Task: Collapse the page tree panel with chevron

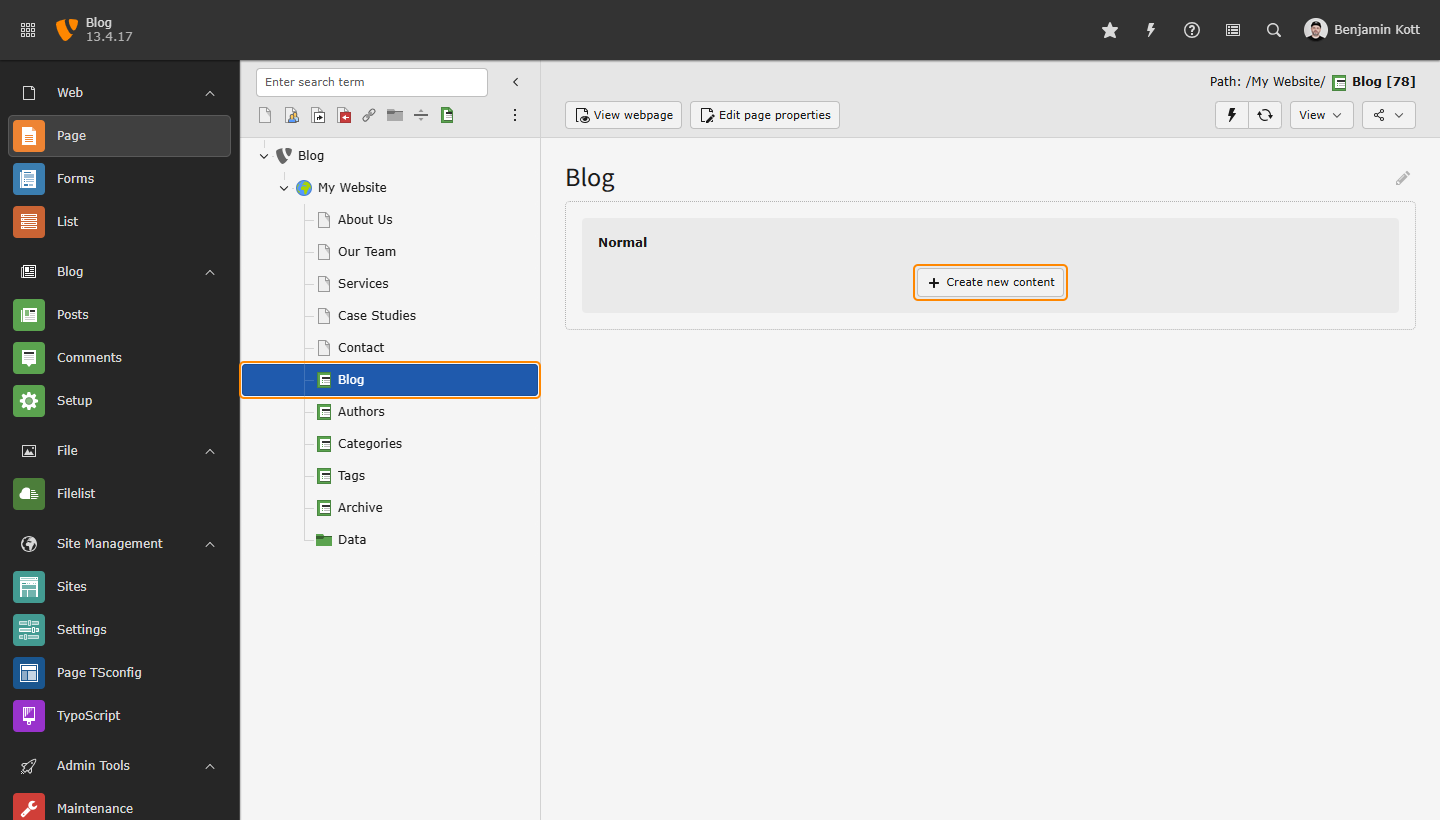Action: click(516, 82)
